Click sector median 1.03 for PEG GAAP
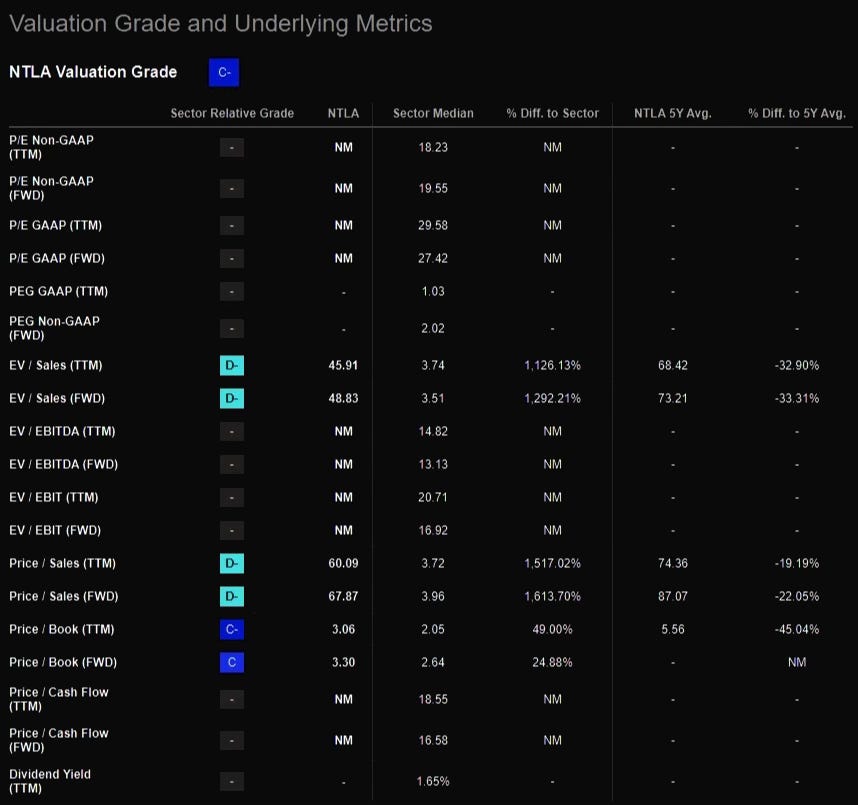Viewport: 858px width, 805px height. (x=433, y=292)
